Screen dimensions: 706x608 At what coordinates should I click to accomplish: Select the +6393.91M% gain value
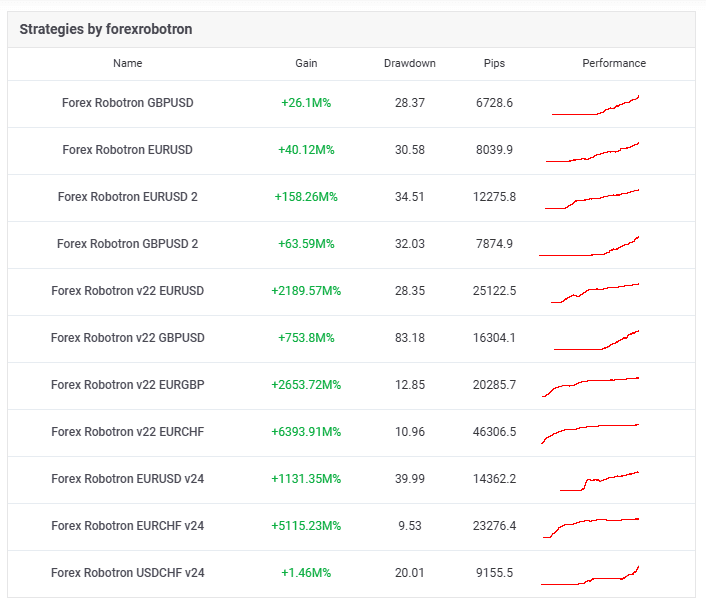pos(306,431)
